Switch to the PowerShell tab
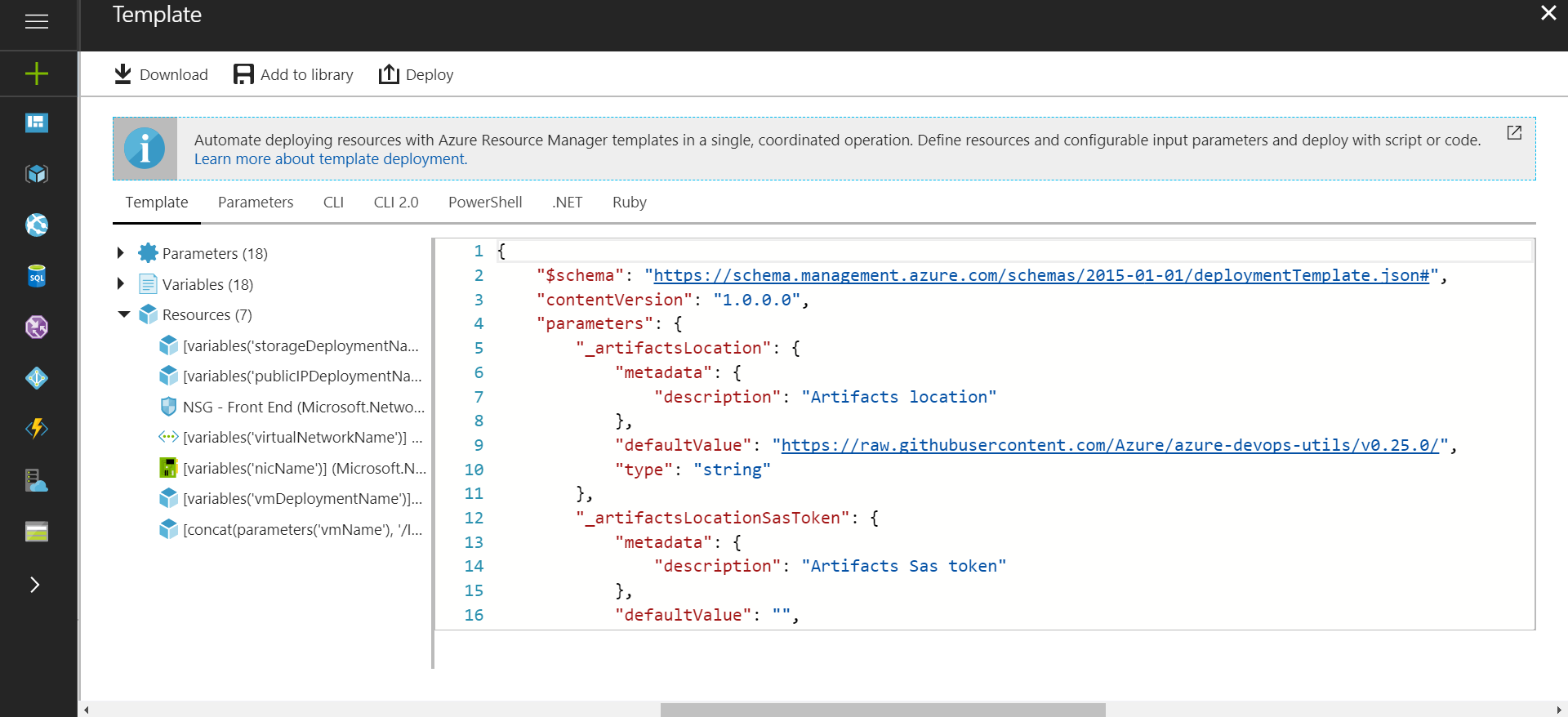Screen dimensions: 1568x717 pos(485,203)
